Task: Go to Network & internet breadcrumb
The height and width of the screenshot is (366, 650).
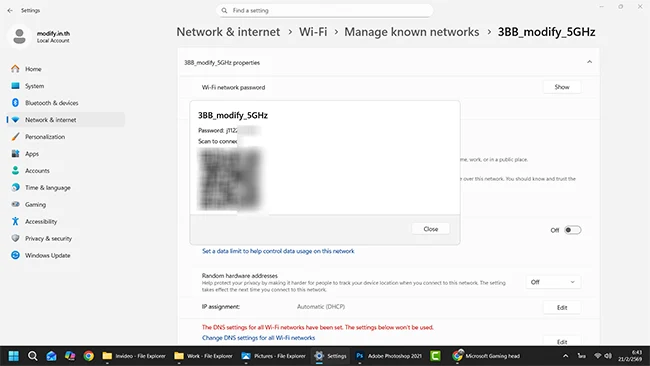Action: click(228, 32)
